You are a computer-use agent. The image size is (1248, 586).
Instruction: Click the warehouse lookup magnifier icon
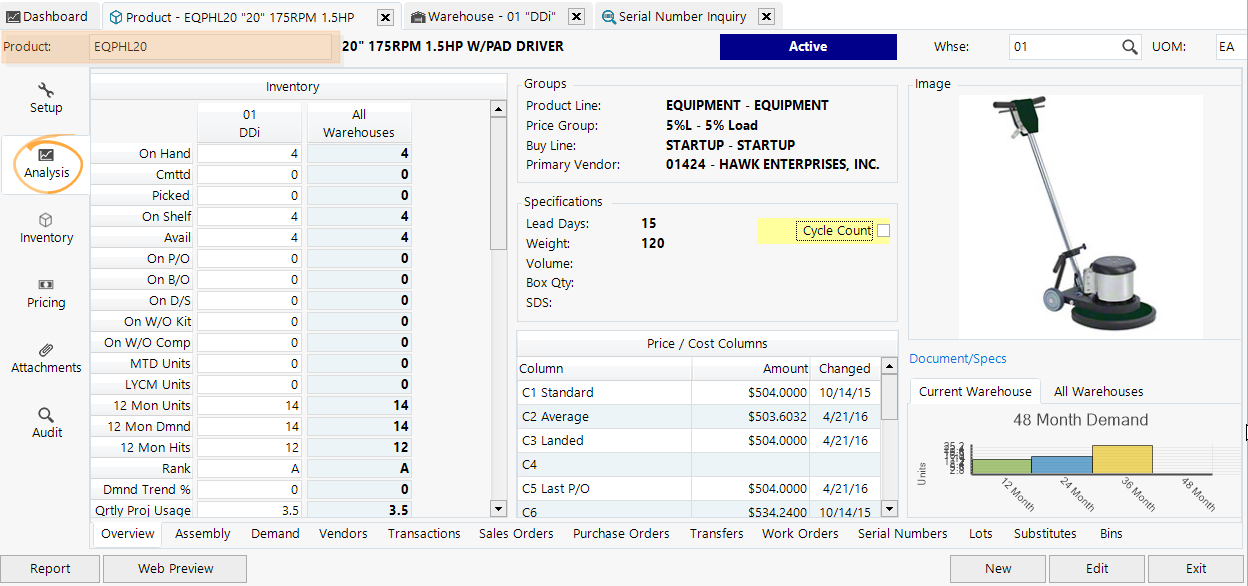(x=1130, y=46)
